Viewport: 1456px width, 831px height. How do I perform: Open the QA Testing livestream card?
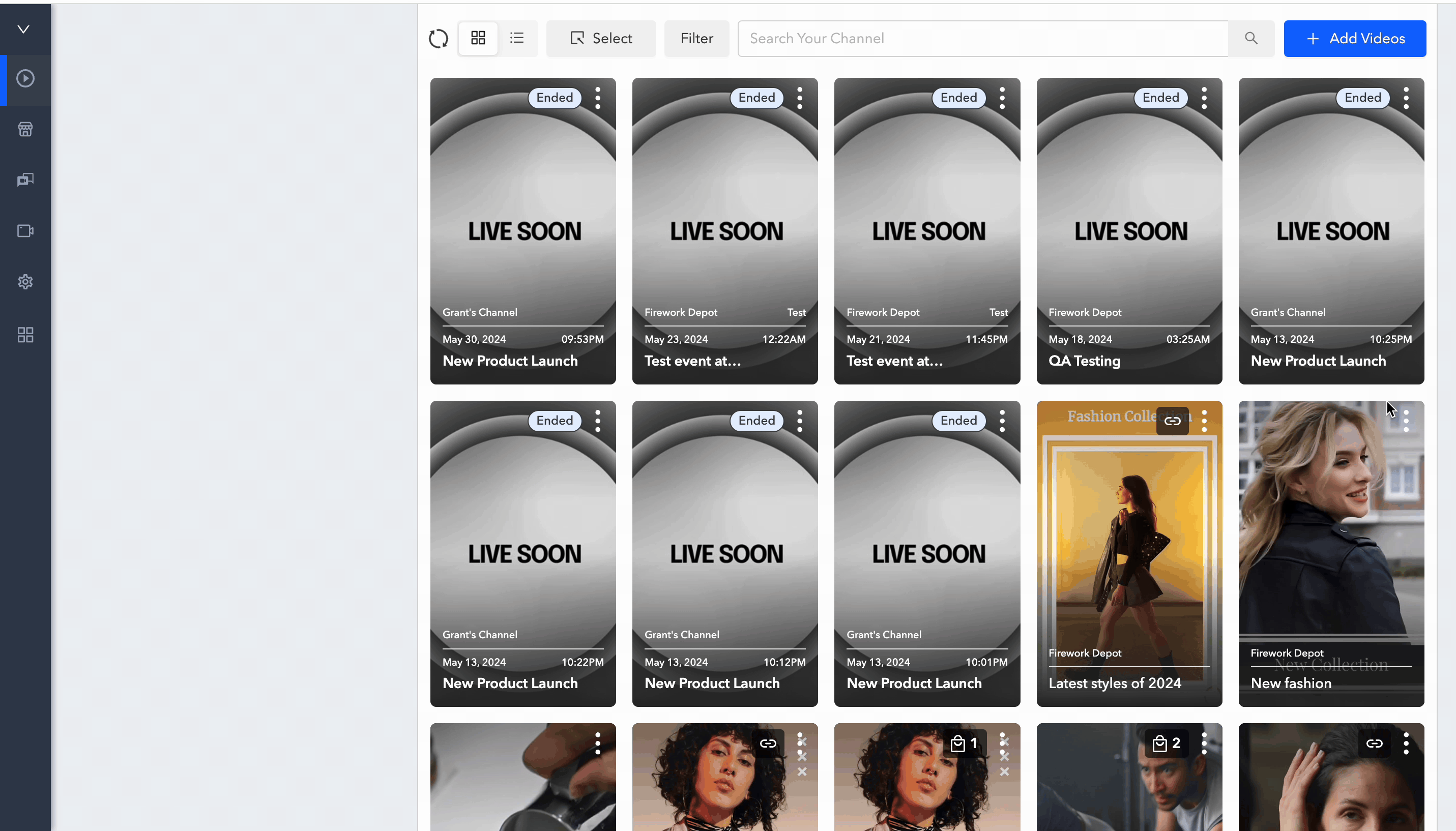click(x=1129, y=231)
